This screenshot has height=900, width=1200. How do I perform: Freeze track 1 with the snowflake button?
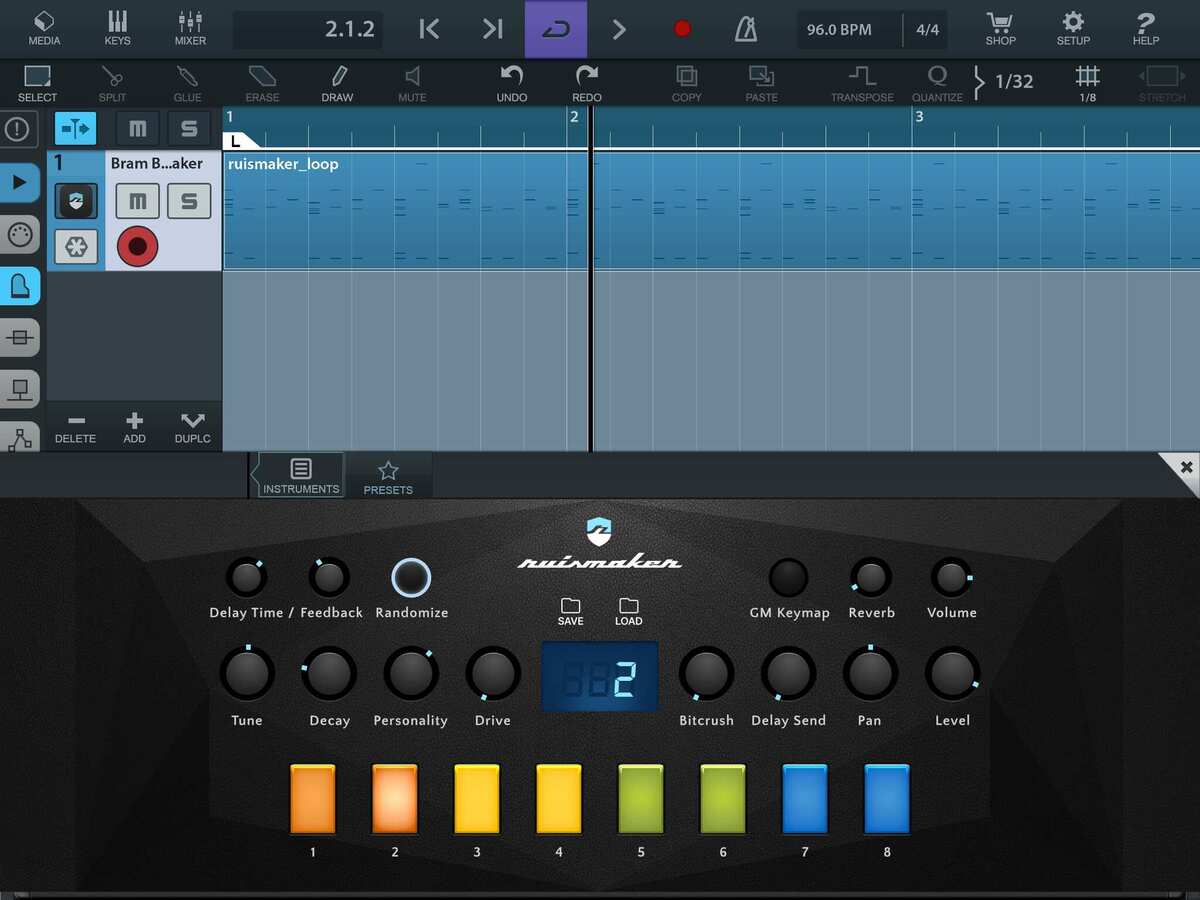76,246
